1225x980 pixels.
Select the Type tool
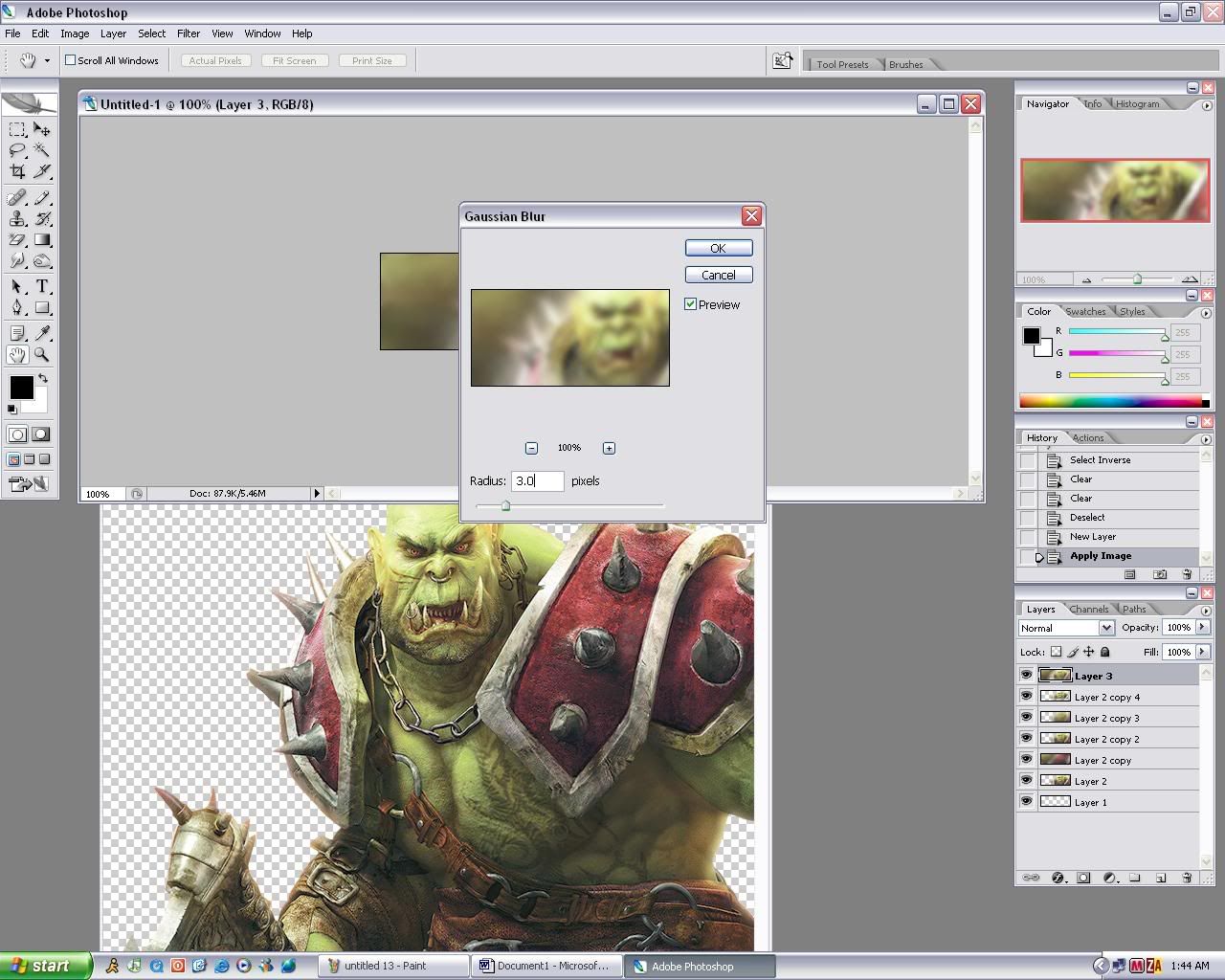pos(42,286)
